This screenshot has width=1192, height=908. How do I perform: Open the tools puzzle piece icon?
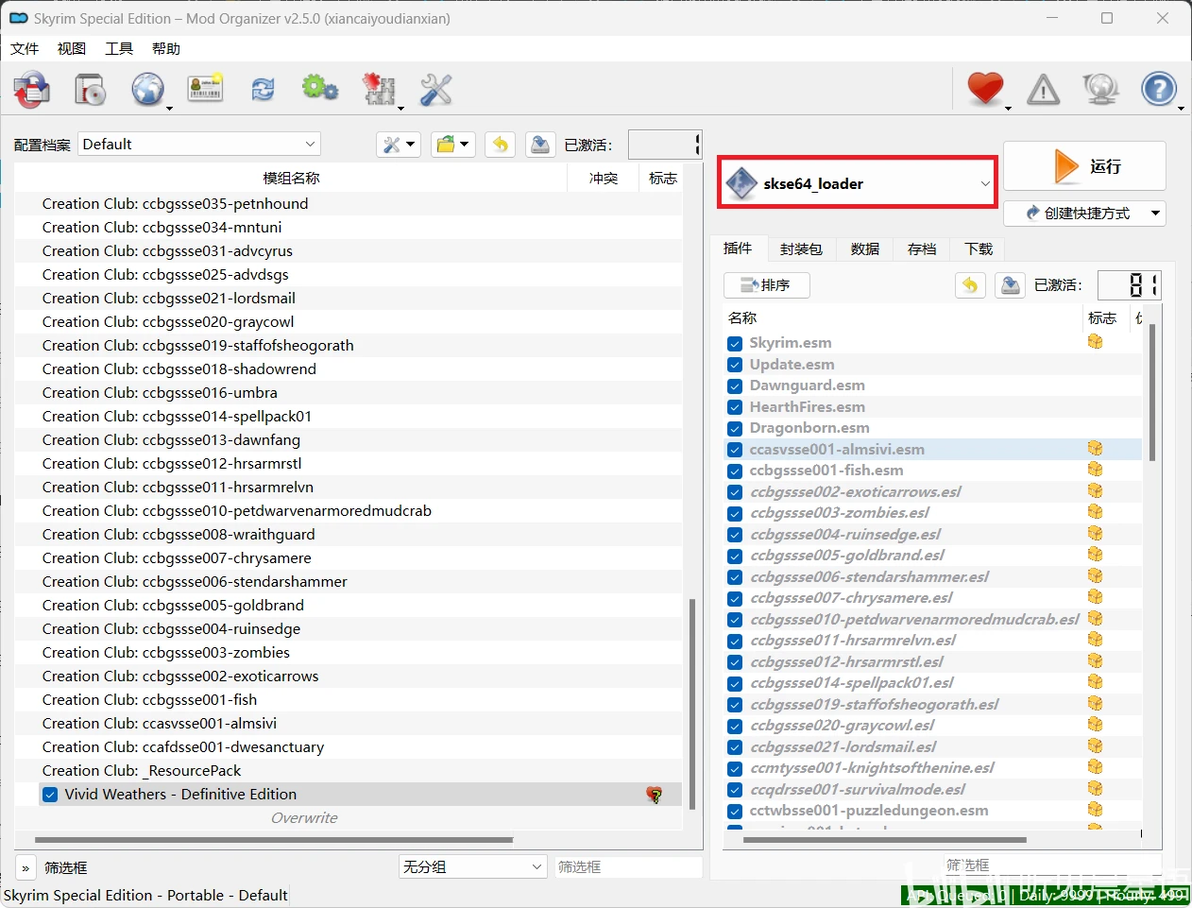(378, 90)
